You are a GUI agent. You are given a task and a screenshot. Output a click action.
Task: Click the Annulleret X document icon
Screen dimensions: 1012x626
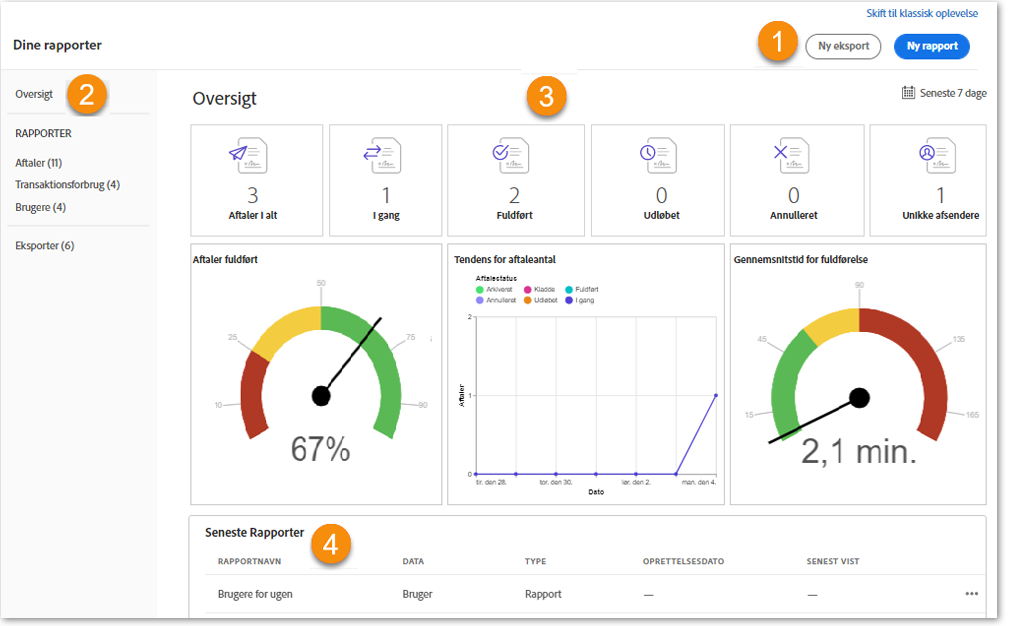tap(793, 154)
